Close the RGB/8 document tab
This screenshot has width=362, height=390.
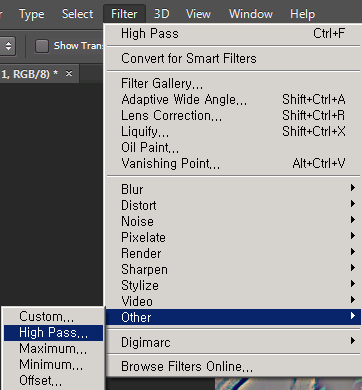point(69,73)
